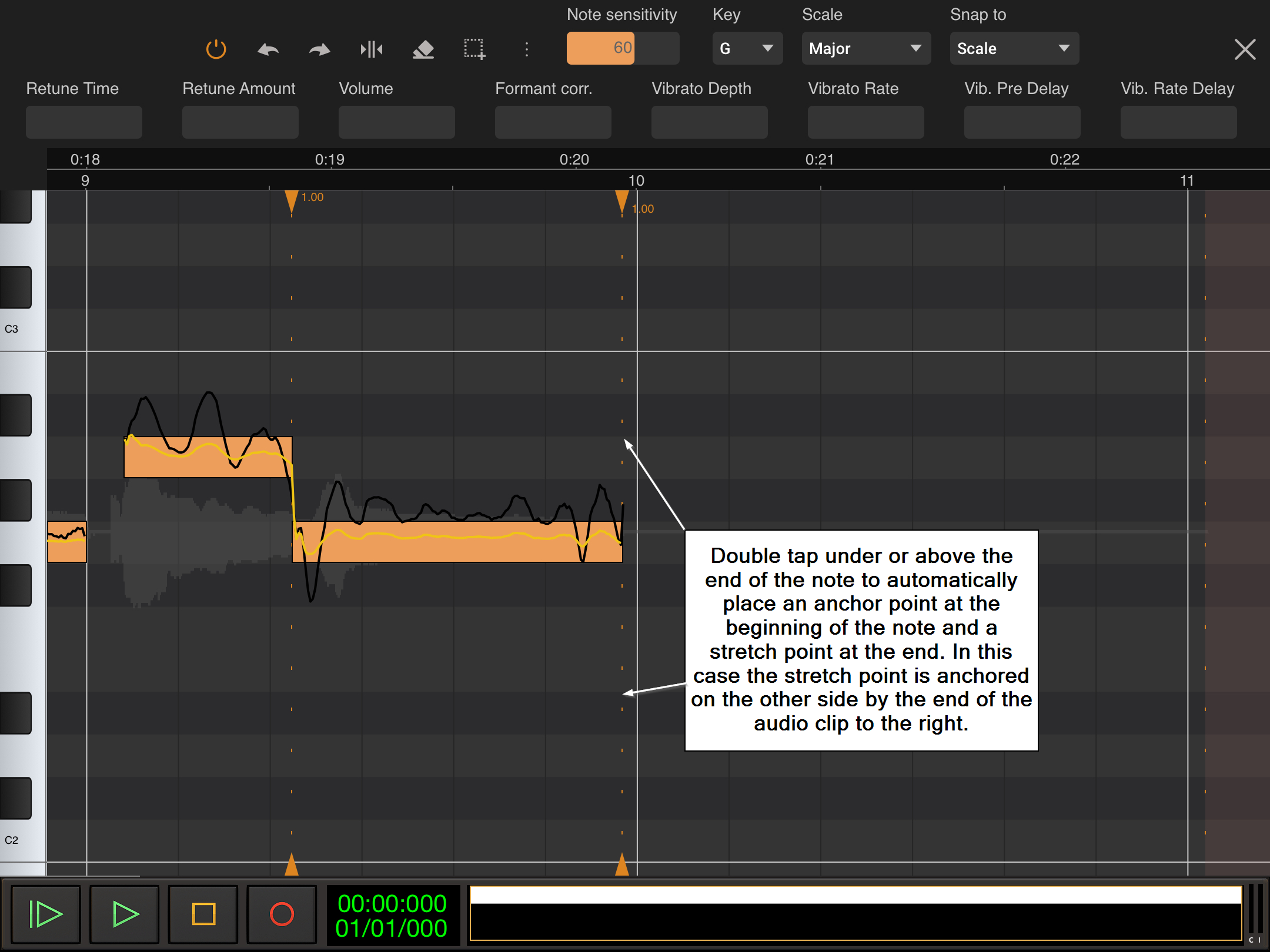1270x952 pixels.
Task: Open the Snap to dropdown
Action: coord(1014,48)
